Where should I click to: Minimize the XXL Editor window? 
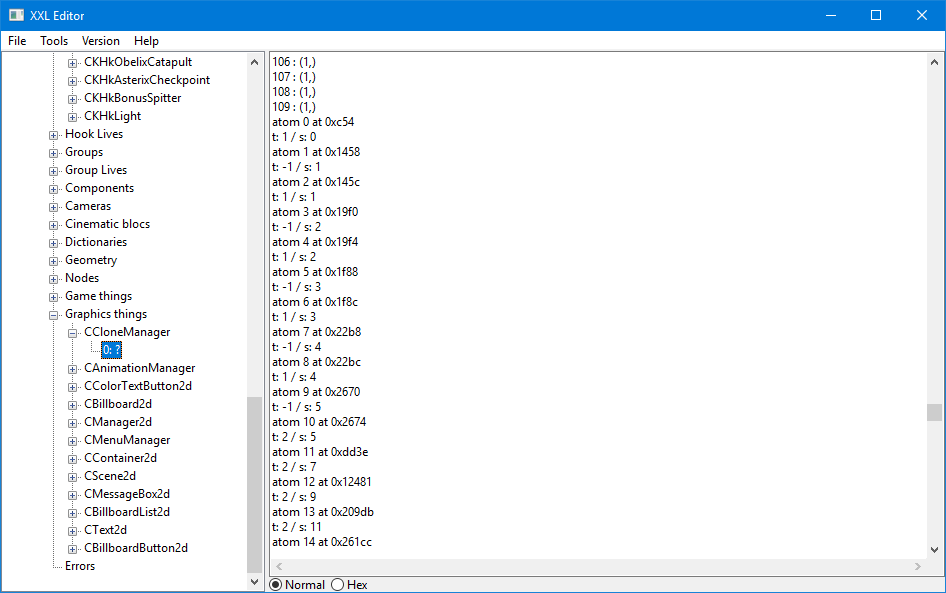pos(831,15)
